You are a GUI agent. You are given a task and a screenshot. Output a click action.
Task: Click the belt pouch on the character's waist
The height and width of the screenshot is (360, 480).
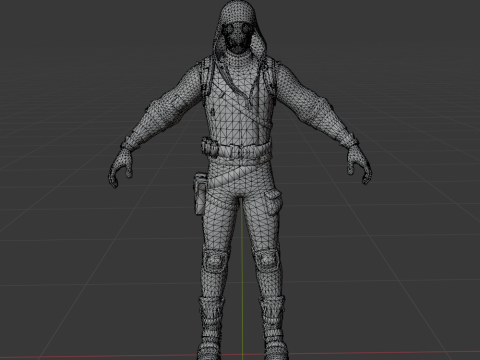(x=210, y=147)
